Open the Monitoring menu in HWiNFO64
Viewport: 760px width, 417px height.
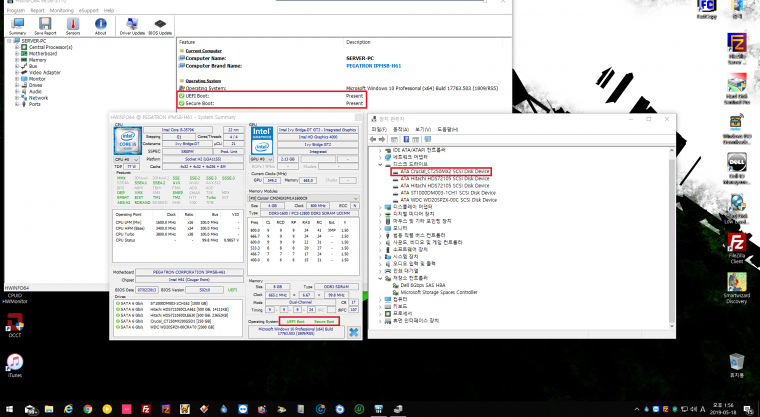coord(62,10)
